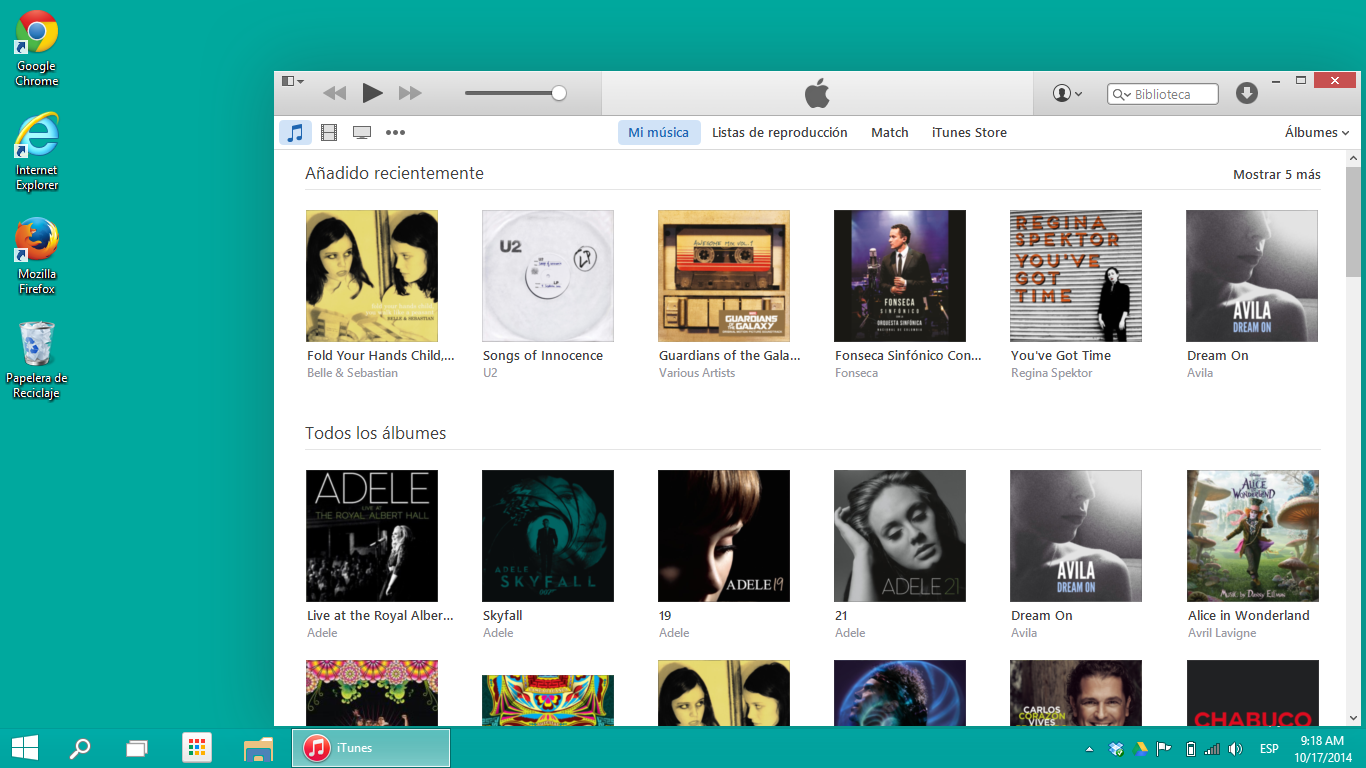The height and width of the screenshot is (768, 1366).
Task: Click the Mostrar 5 más link
Action: coord(1277,174)
